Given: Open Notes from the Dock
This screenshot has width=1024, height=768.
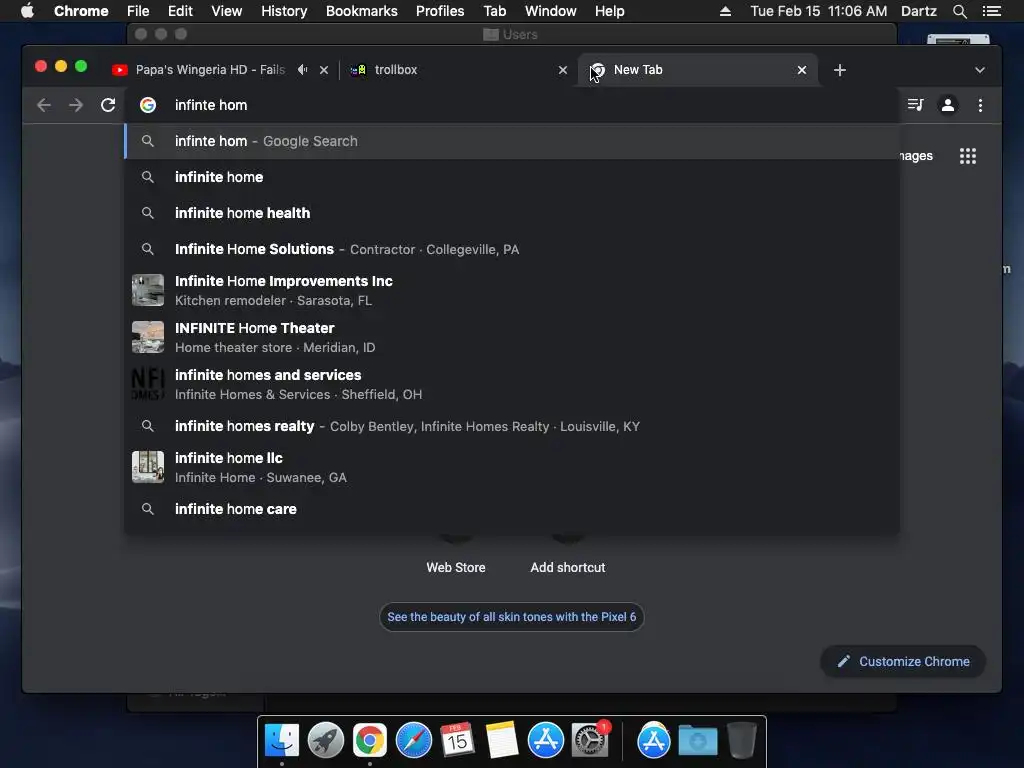Looking at the screenshot, I should [502, 740].
